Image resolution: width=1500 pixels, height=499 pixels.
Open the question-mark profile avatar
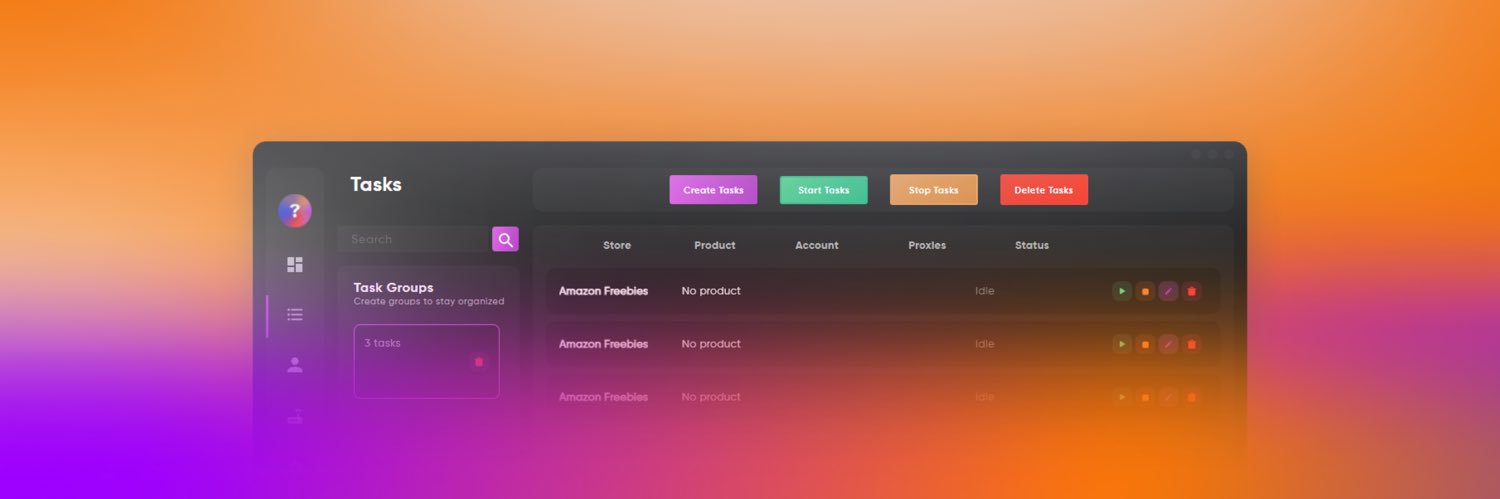[x=295, y=211]
